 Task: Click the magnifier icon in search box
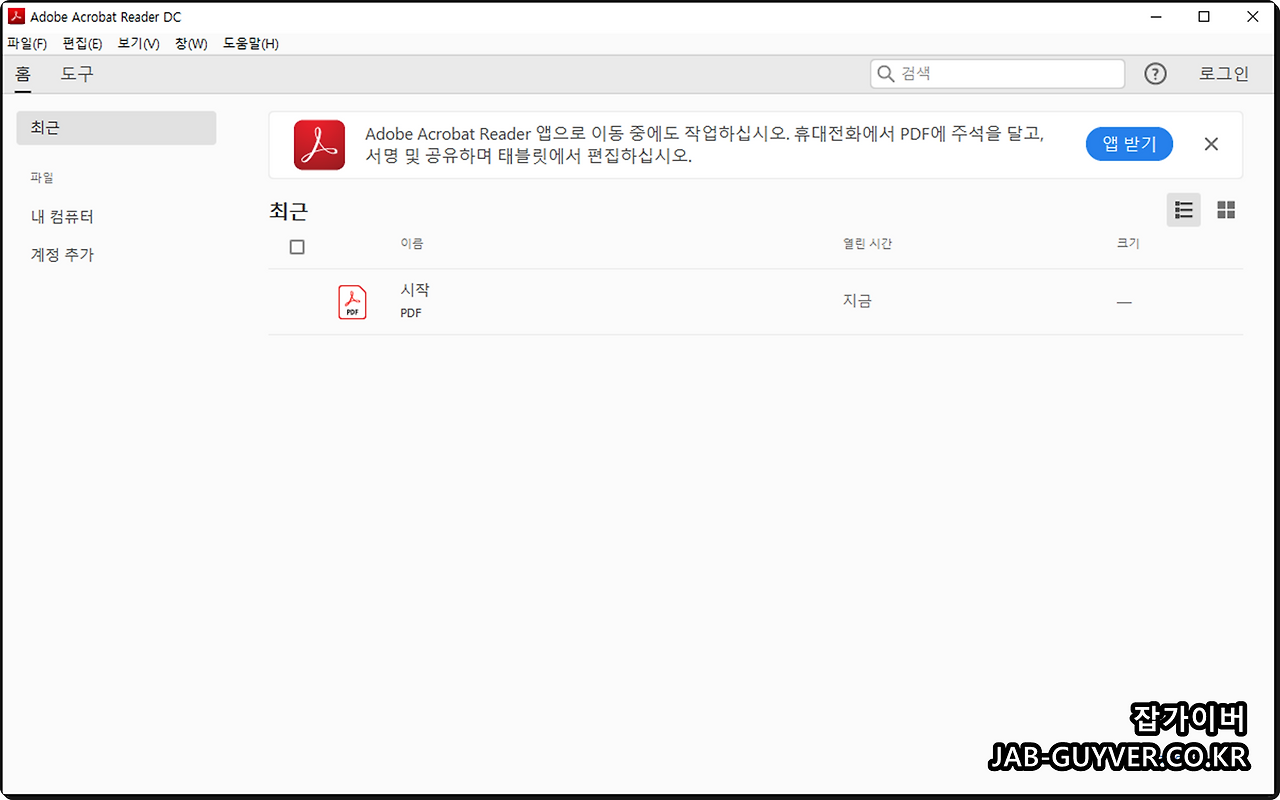(885, 74)
